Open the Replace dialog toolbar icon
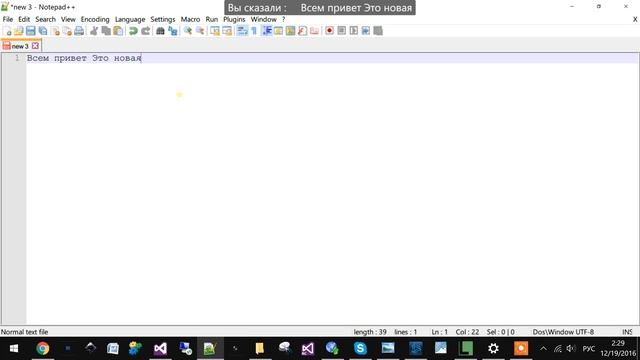The image size is (640, 360). coord(173,31)
